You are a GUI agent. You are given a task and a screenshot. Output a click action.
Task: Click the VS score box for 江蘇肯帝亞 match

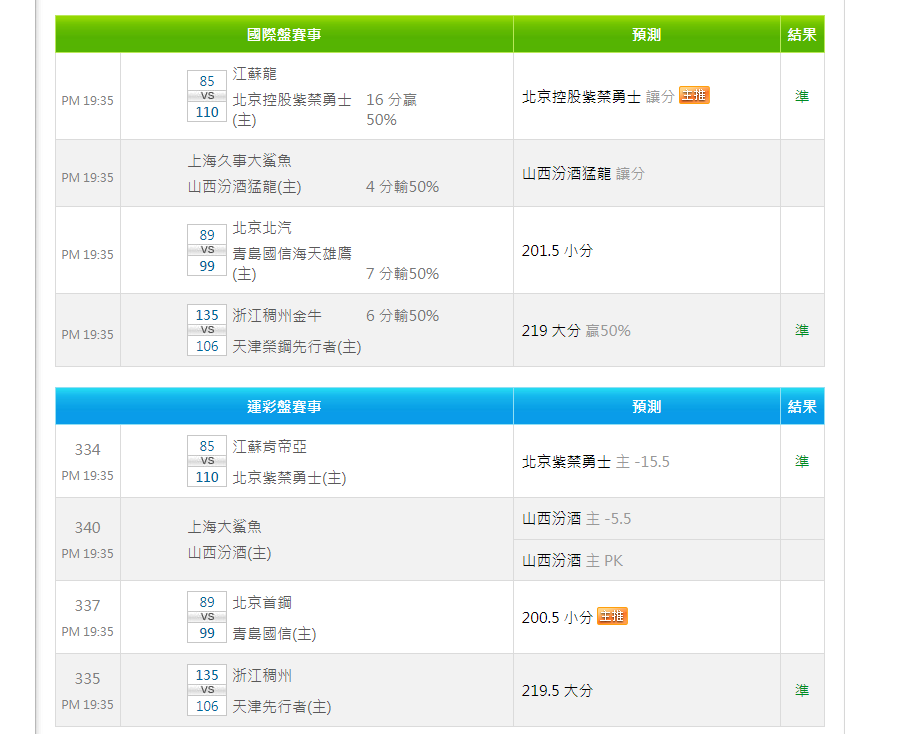[x=207, y=462]
